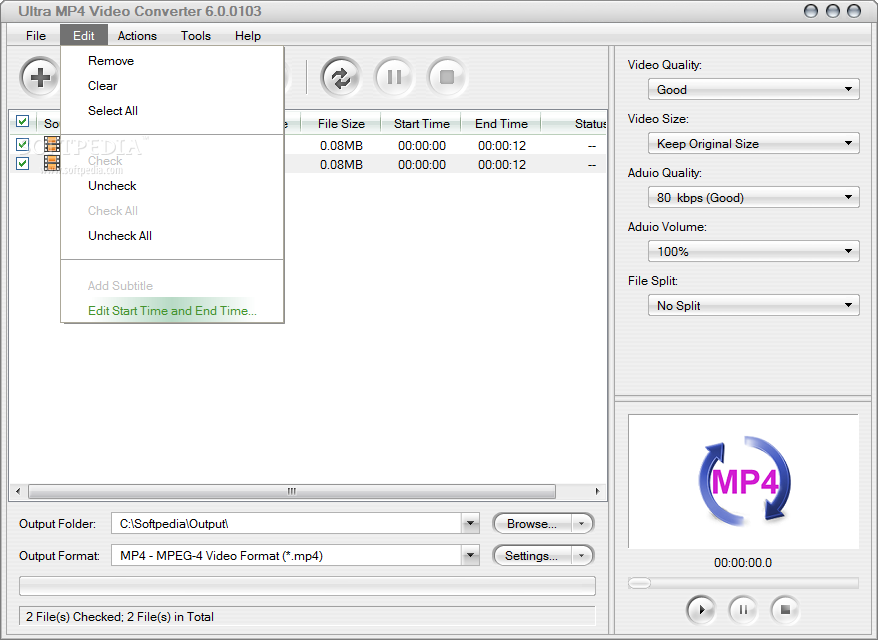The height and width of the screenshot is (640, 878).
Task: Click second row's Start Time 00:00:00
Action: [x=422, y=165]
